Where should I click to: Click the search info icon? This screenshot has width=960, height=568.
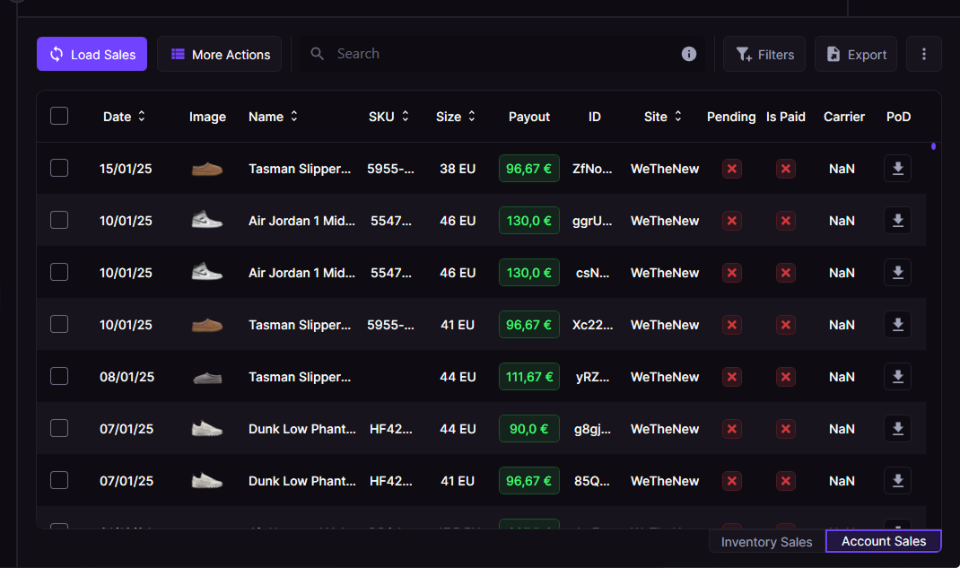coord(689,54)
